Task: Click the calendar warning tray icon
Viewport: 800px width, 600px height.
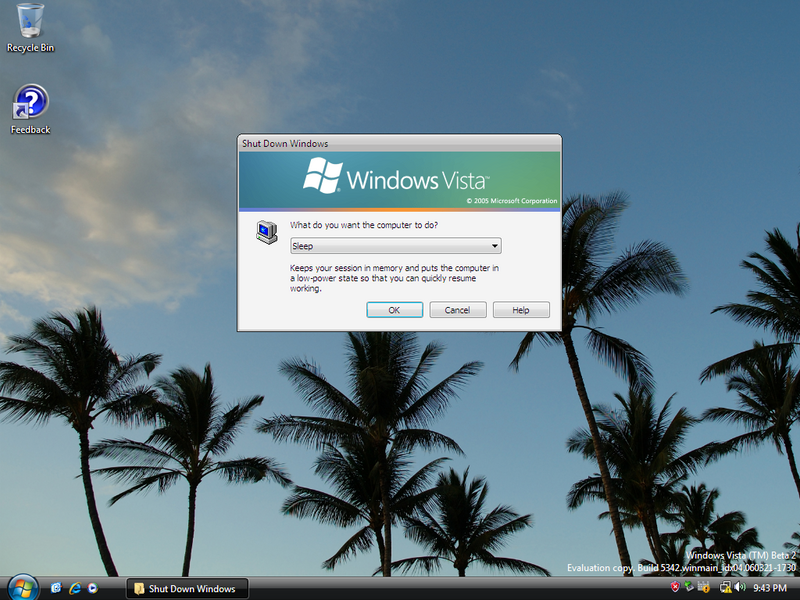Action: click(704, 587)
